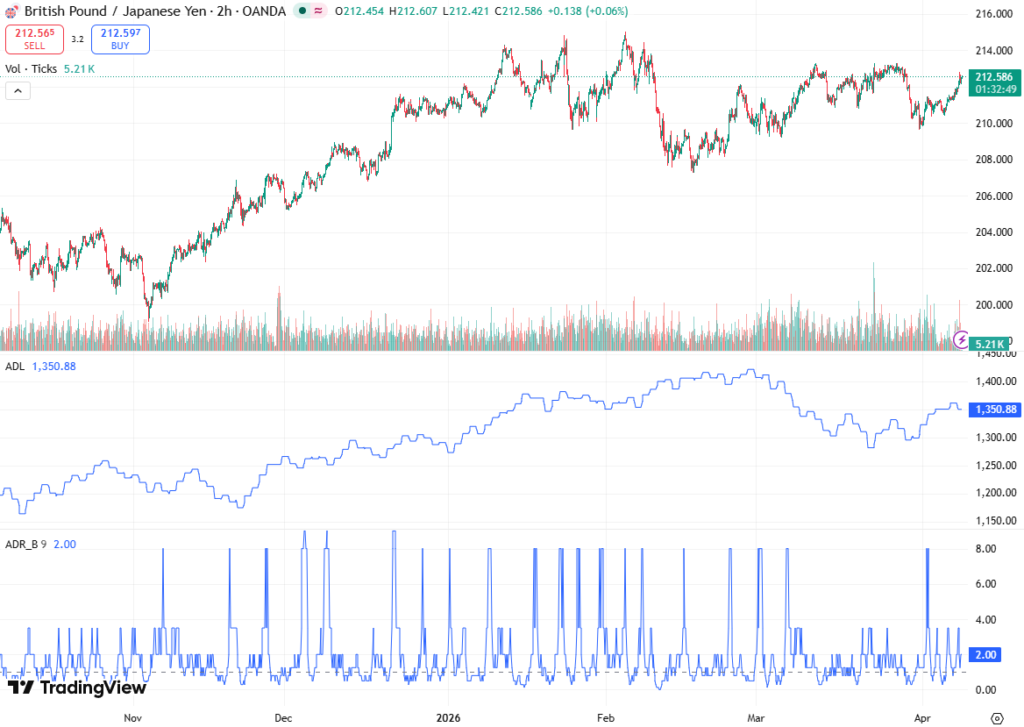Collapse the indicator legend with chevron

(x=19, y=90)
